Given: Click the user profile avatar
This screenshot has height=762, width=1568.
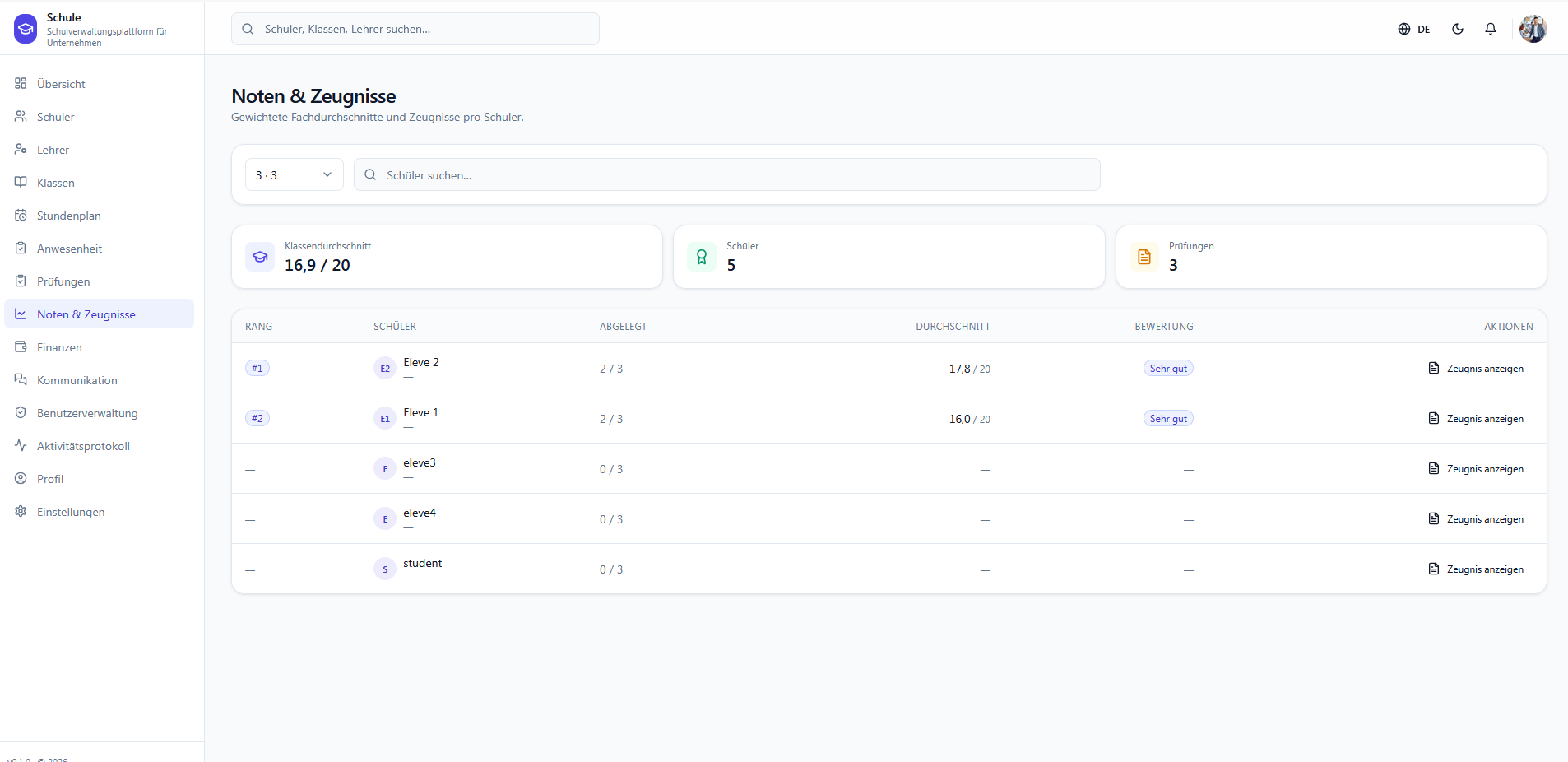Looking at the screenshot, I should (x=1533, y=29).
